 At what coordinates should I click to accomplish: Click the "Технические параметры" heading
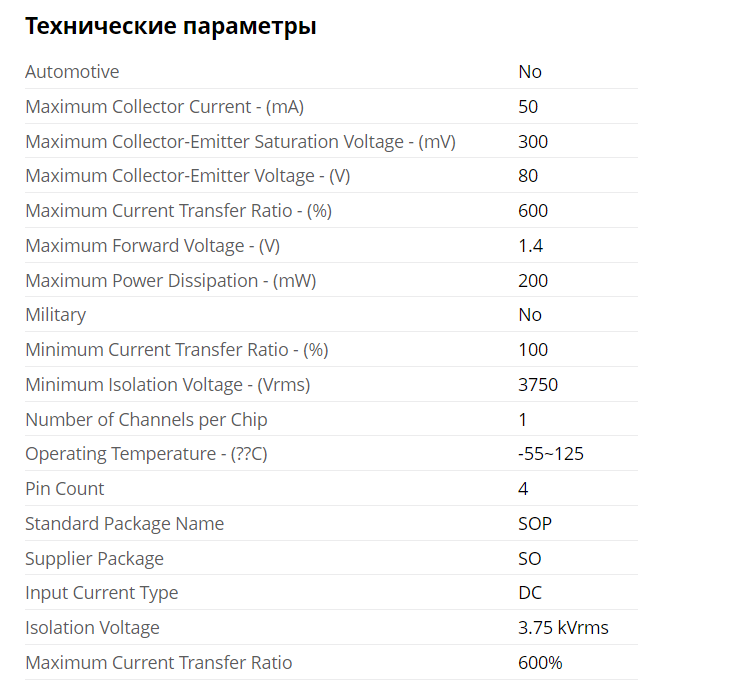click(x=171, y=27)
